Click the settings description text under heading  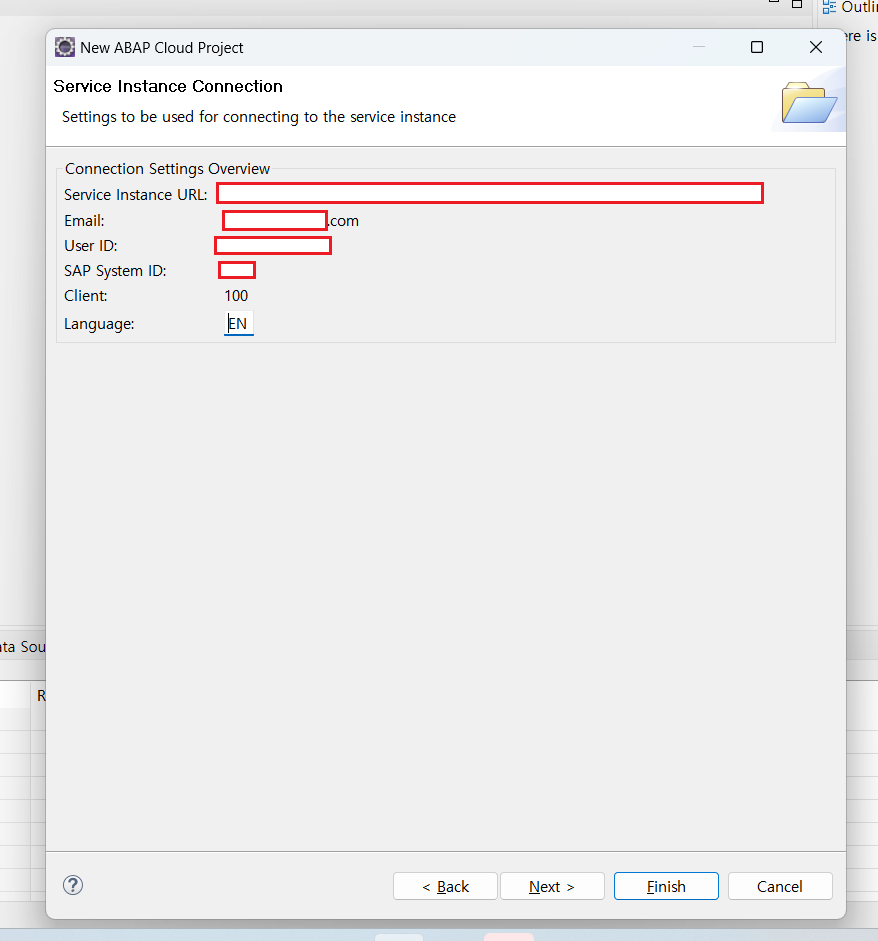pyautogui.click(x=259, y=116)
